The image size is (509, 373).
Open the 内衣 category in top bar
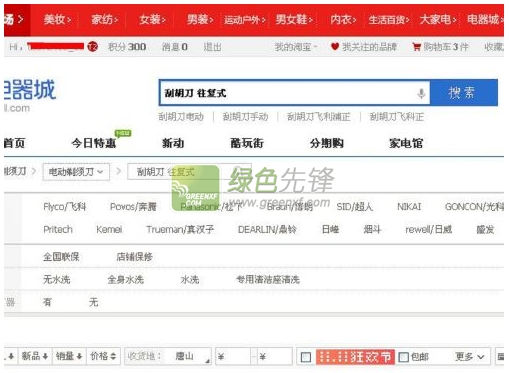343,20
